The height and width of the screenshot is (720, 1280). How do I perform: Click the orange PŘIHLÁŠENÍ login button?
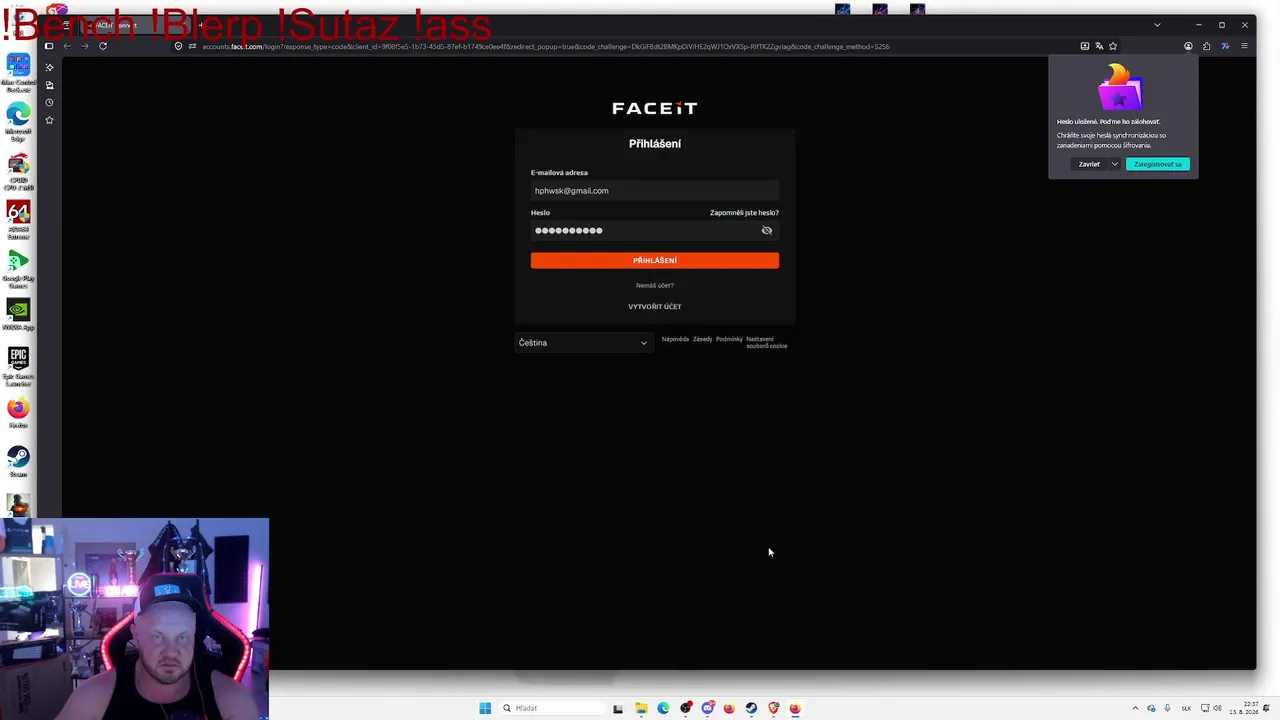[655, 261]
